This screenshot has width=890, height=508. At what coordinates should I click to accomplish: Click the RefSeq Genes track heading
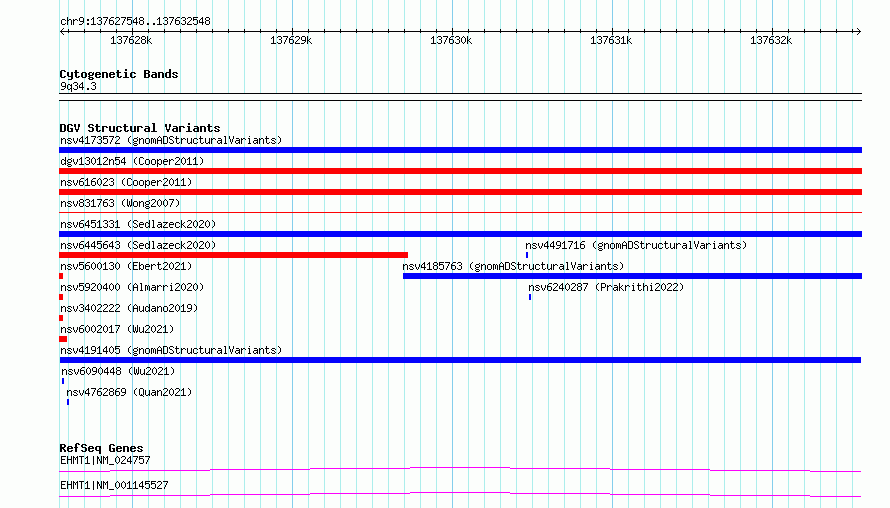click(101, 448)
